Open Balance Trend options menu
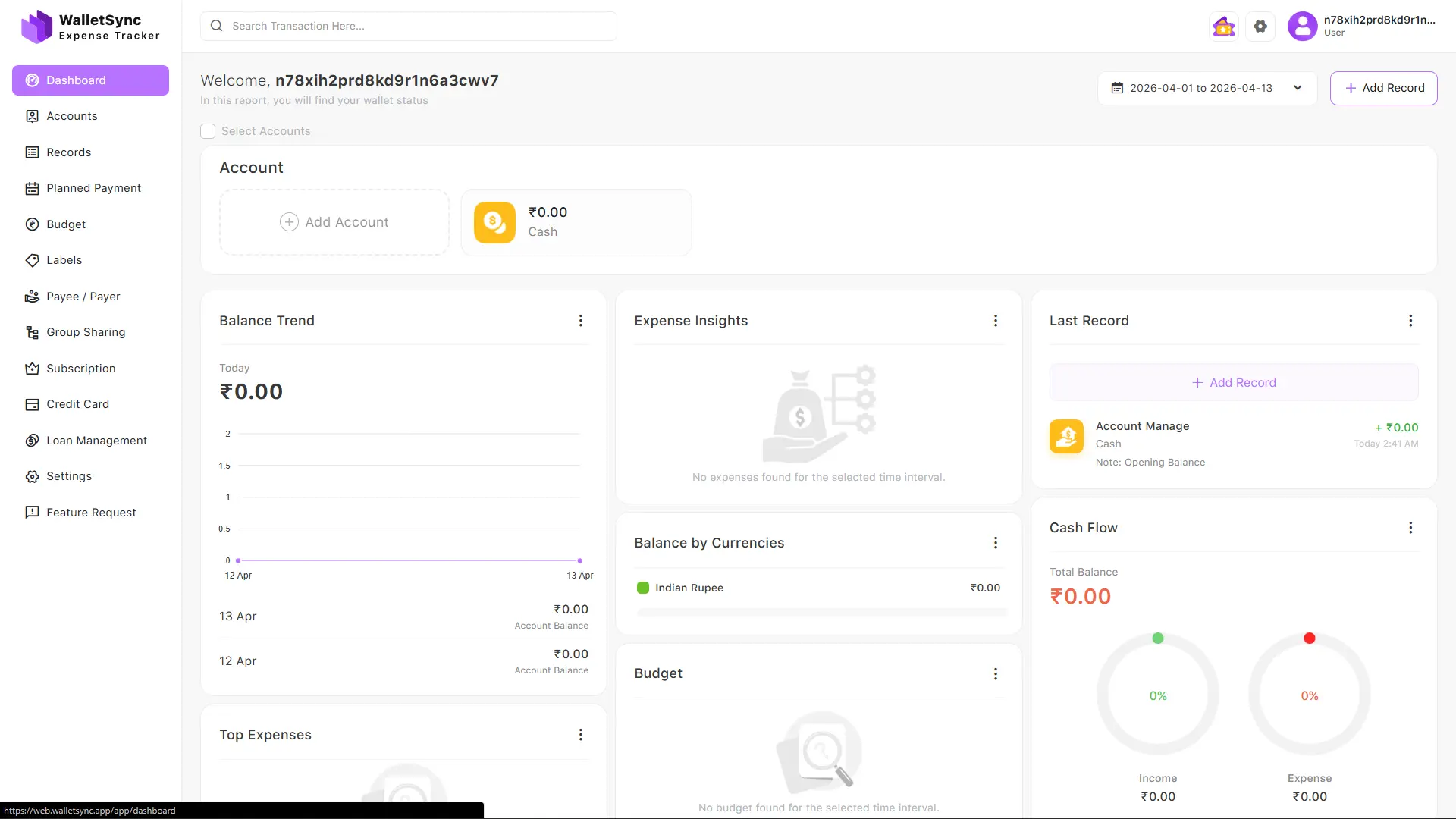The width and height of the screenshot is (1456, 819). (x=581, y=321)
